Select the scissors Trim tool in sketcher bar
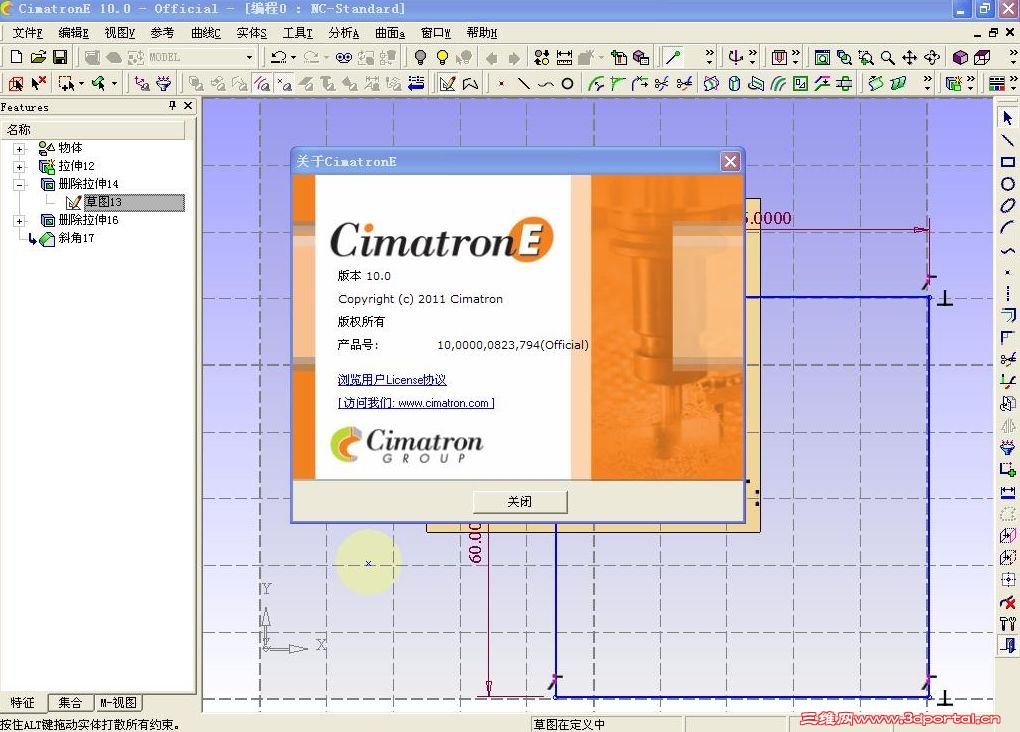The image size is (1020, 732). coord(1008,359)
